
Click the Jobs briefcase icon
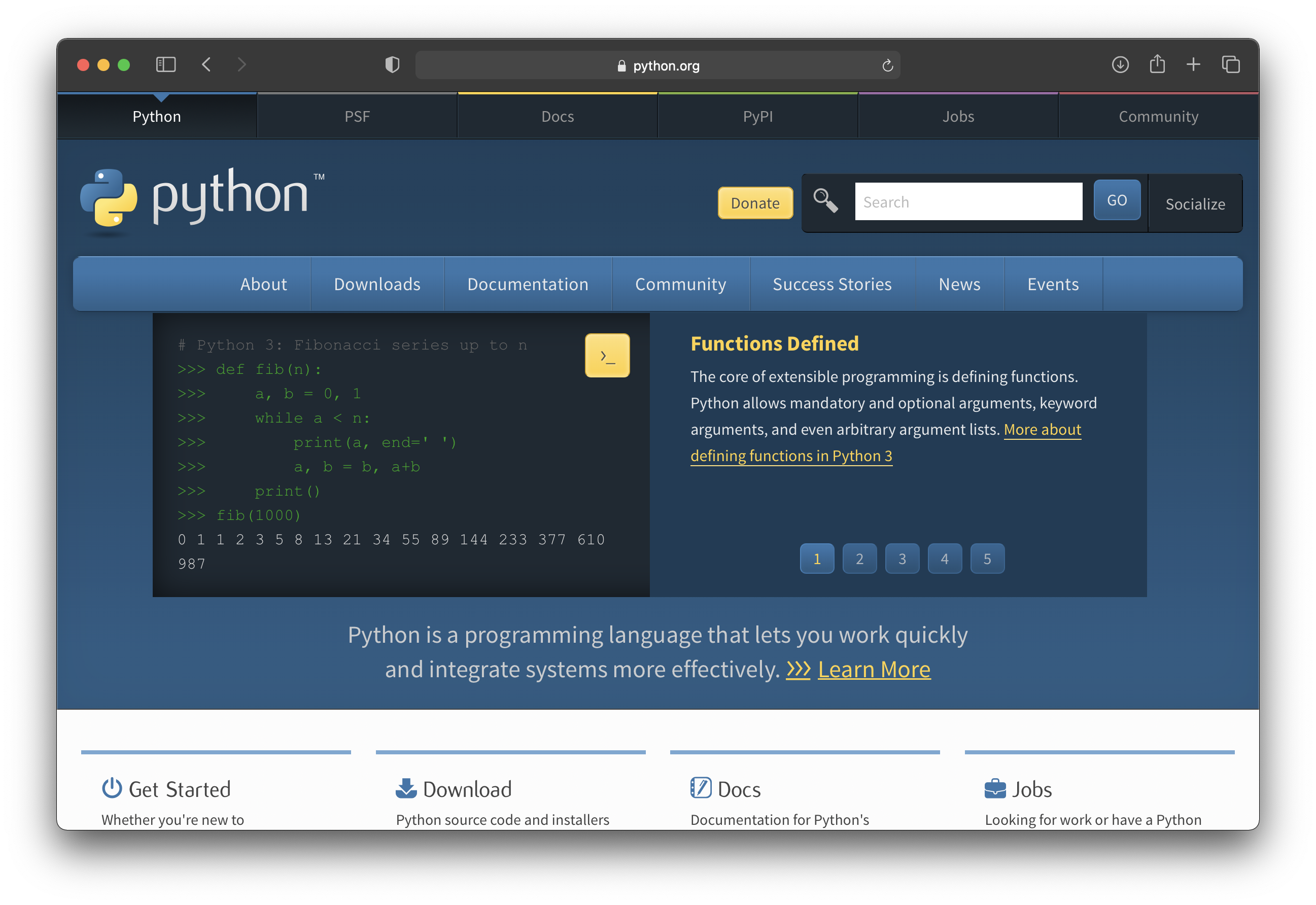point(995,789)
